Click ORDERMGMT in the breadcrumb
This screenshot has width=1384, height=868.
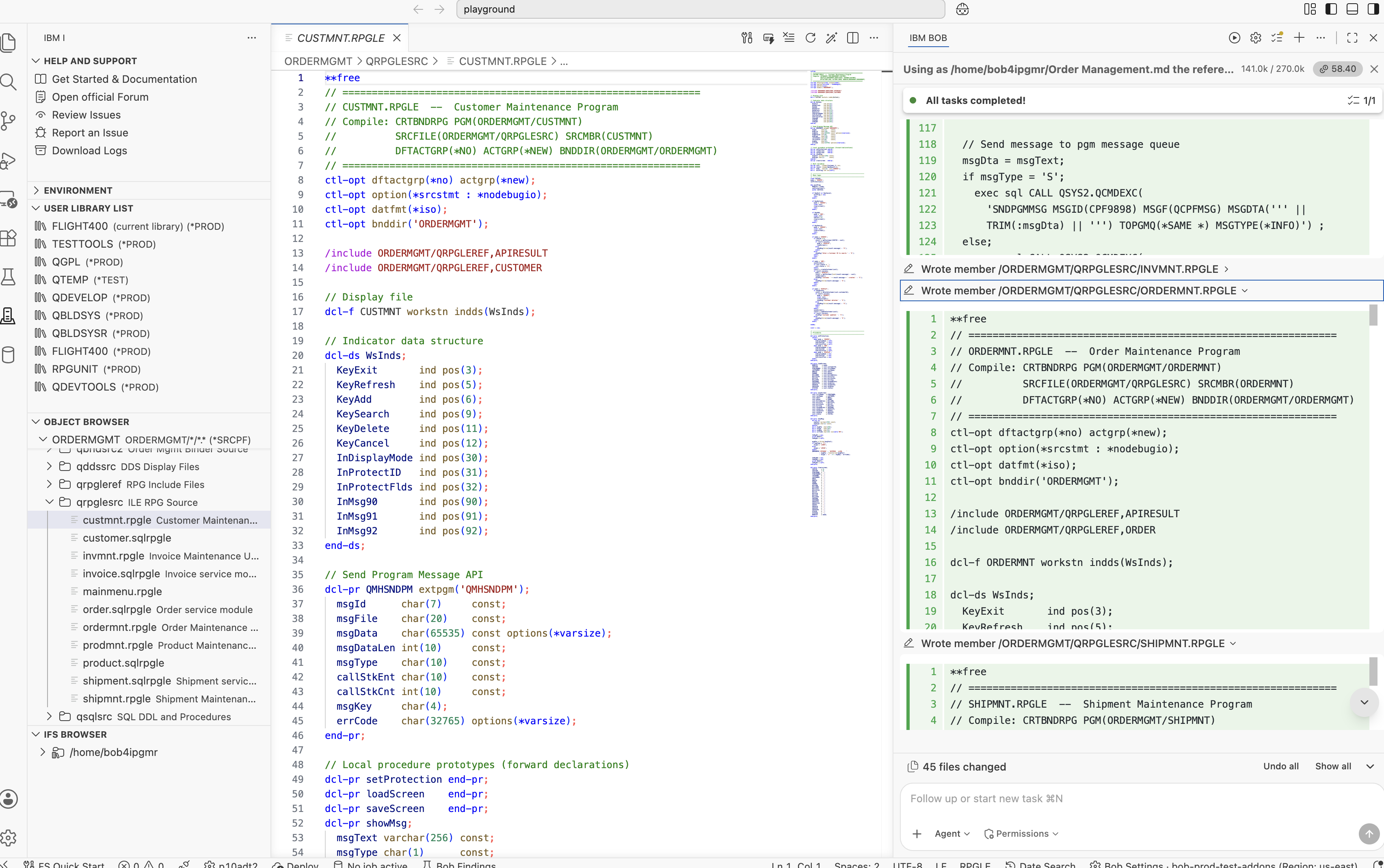pos(318,61)
